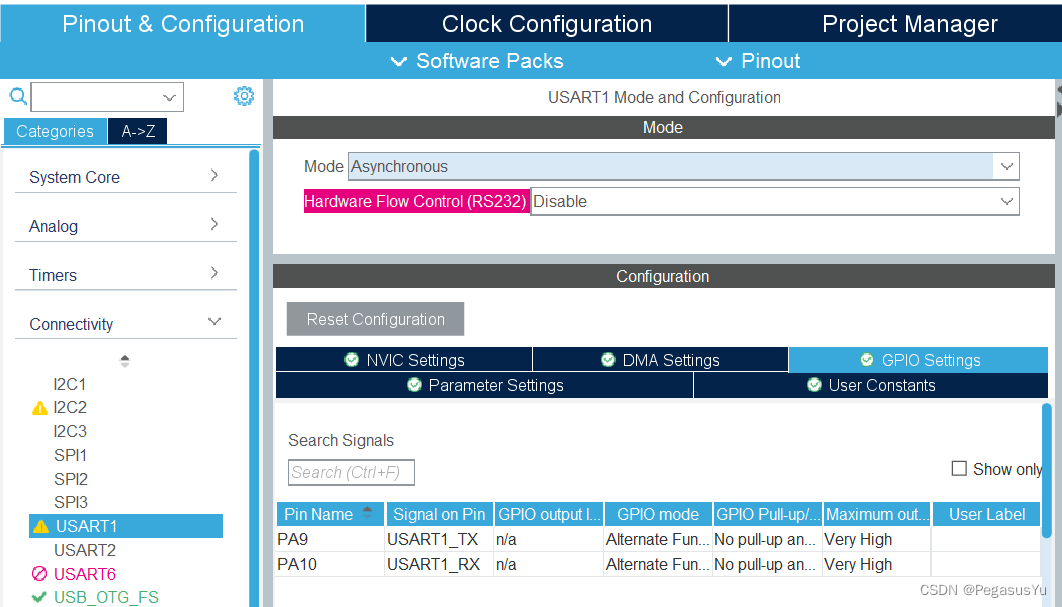This screenshot has width=1062, height=607.
Task: Click NVIC Settings green check icon
Action: pyautogui.click(x=352, y=360)
